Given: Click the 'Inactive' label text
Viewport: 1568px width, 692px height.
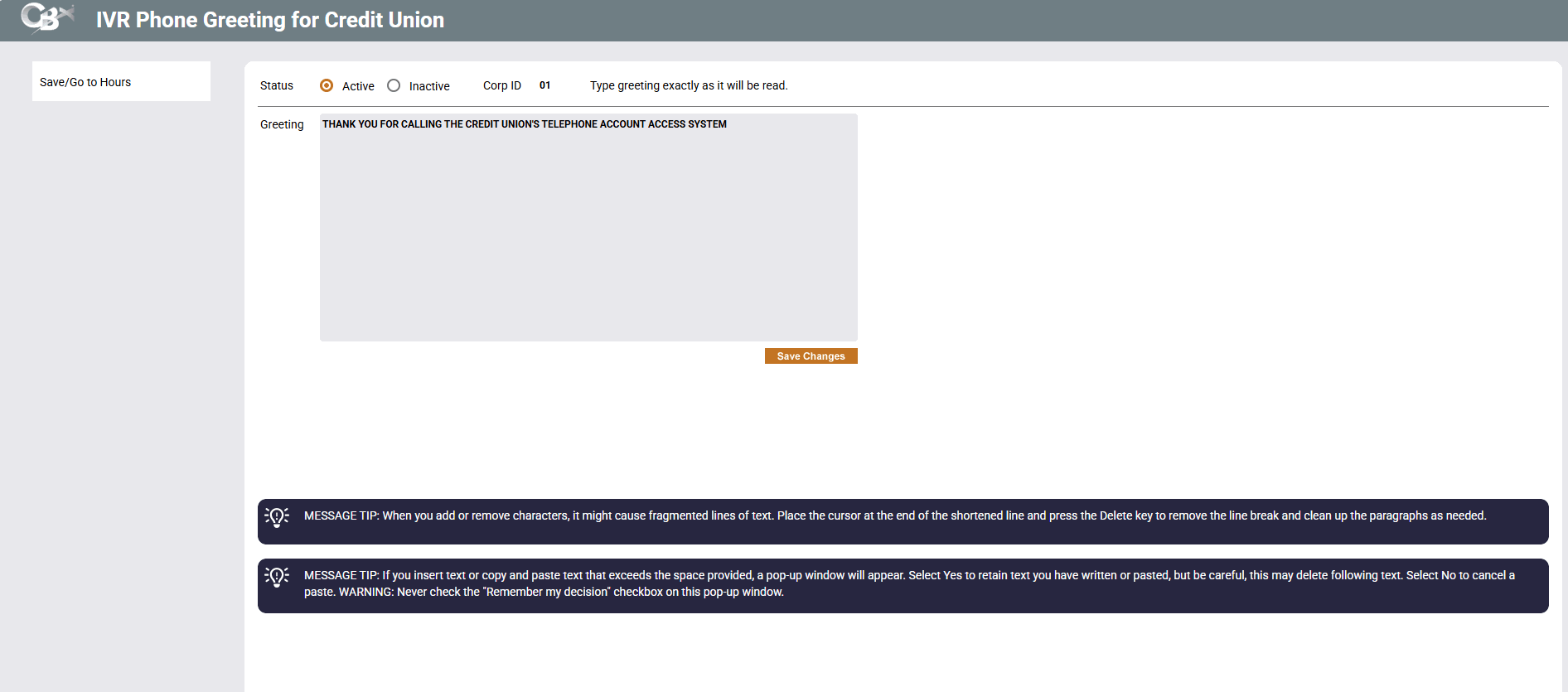Looking at the screenshot, I should coord(429,86).
